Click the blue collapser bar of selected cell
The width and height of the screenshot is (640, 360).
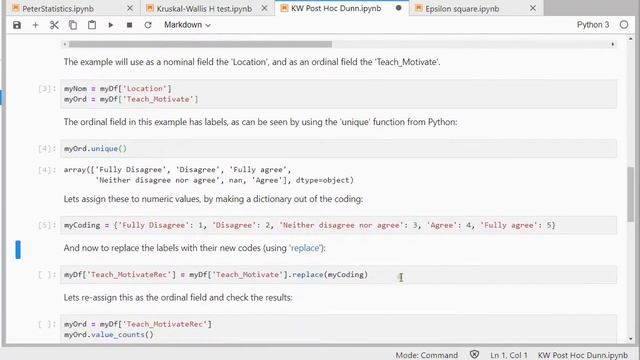pyautogui.click(x=18, y=249)
